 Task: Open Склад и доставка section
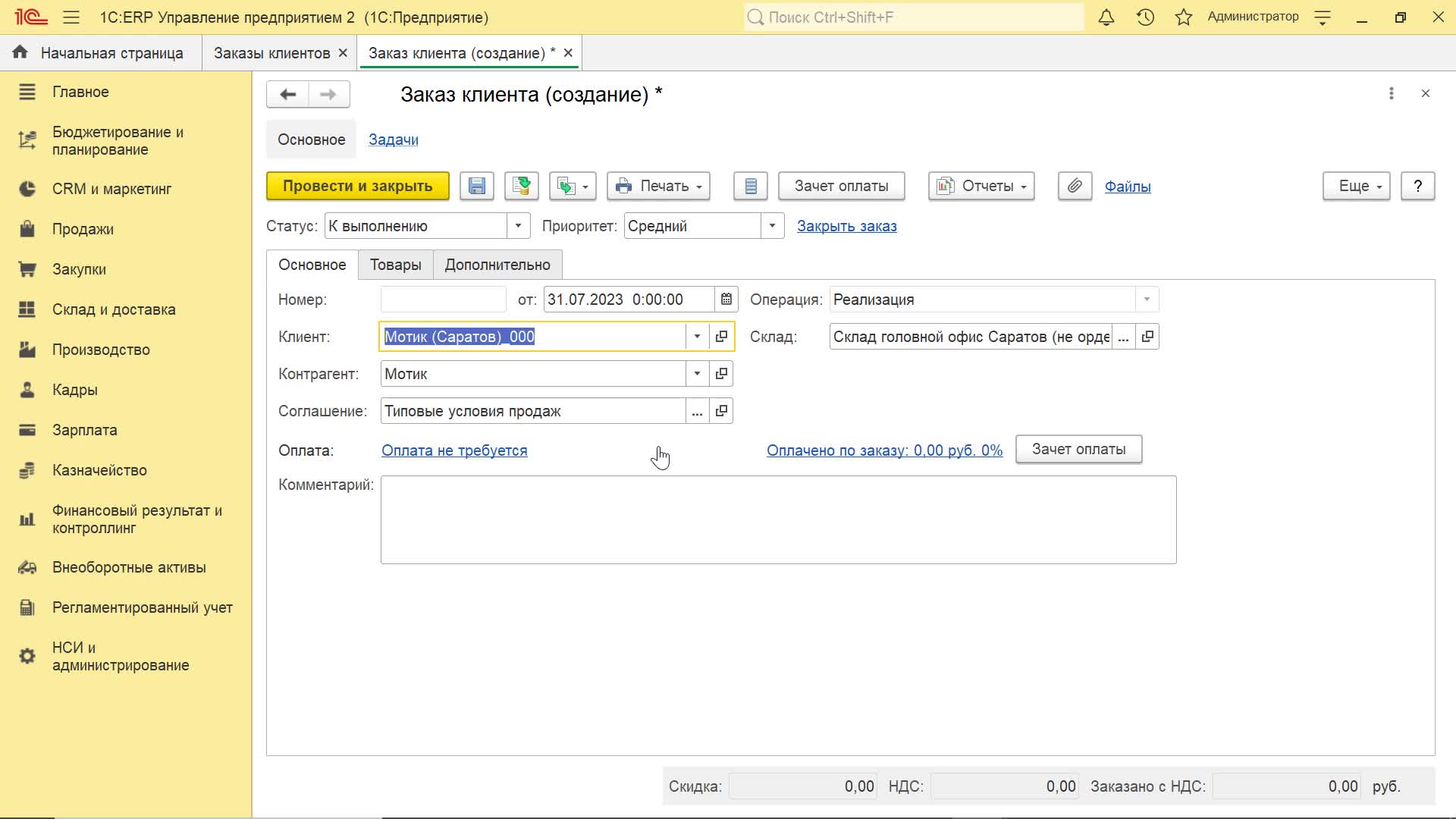pos(114,309)
